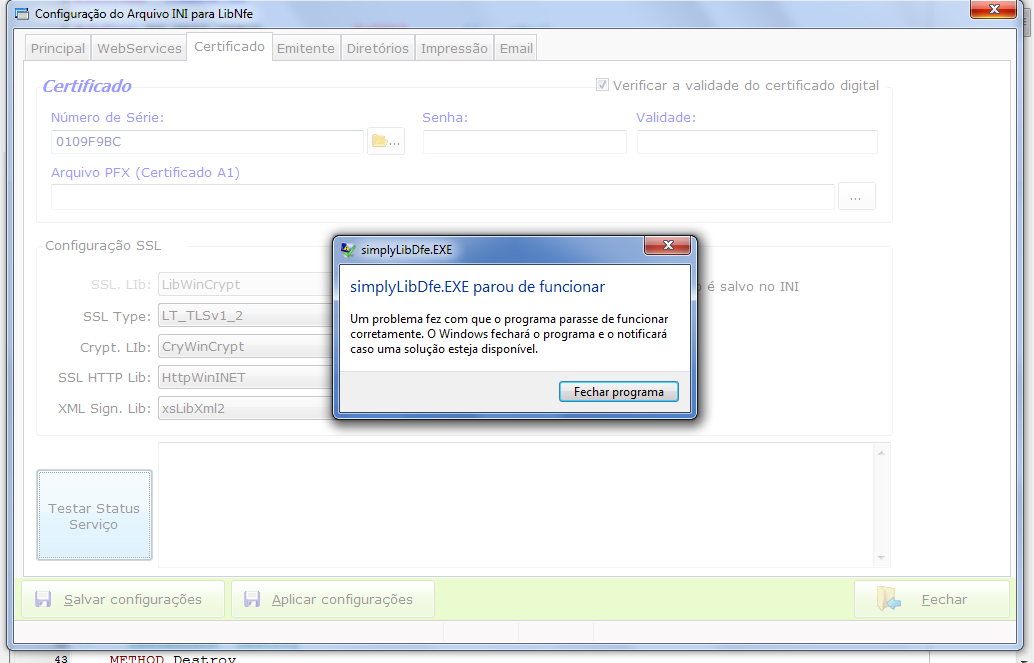Toggle Verificar a validade do certificado digital
Screen dimensions: 1034x663
(x=602, y=84)
